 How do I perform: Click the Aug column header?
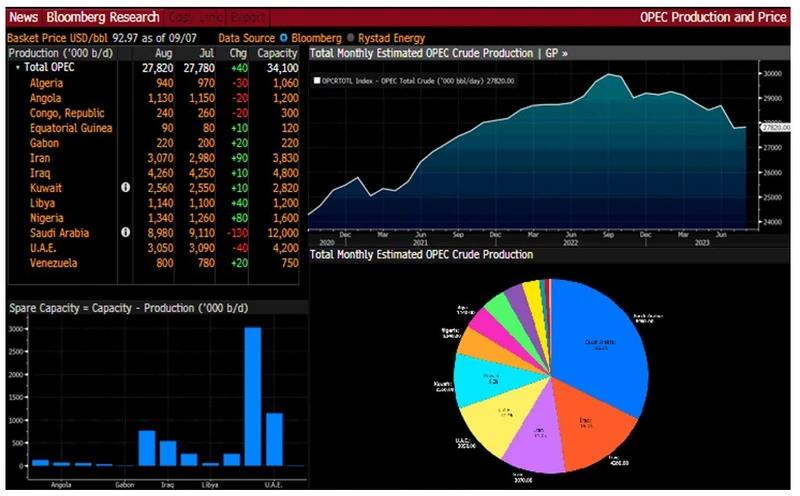(165, 52)
